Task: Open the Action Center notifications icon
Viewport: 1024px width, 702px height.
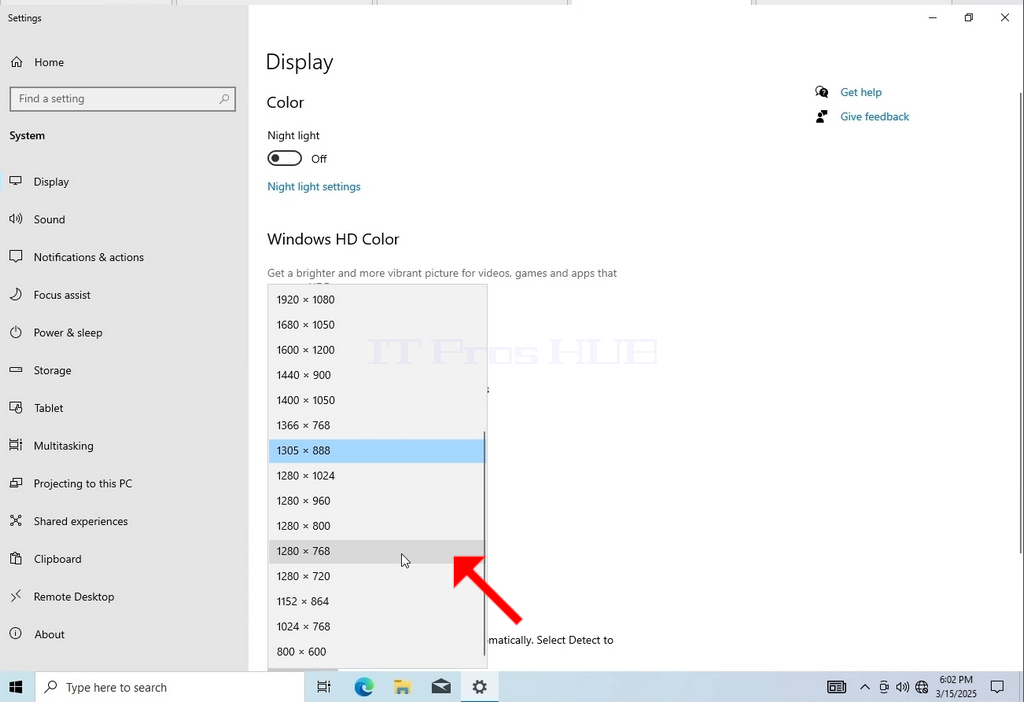Action: pyautogui.click(x=997, y=687)
